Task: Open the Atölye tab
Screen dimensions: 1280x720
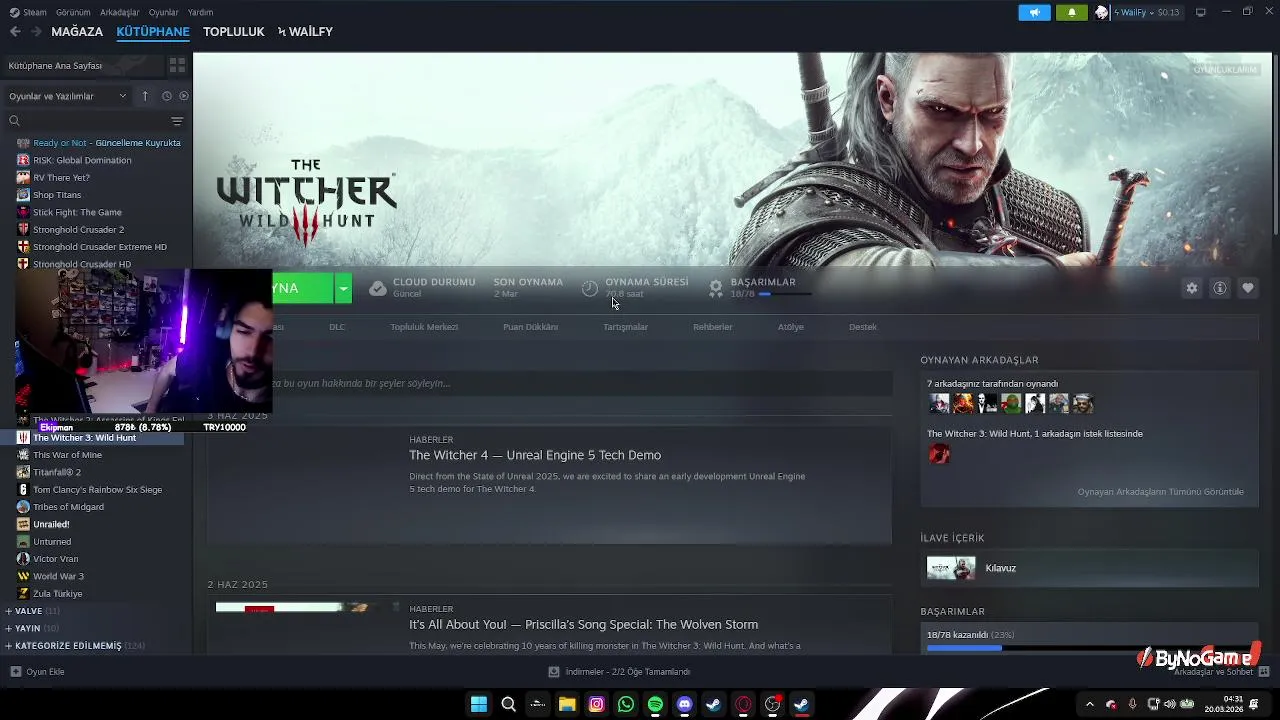Action: (791, 327)
